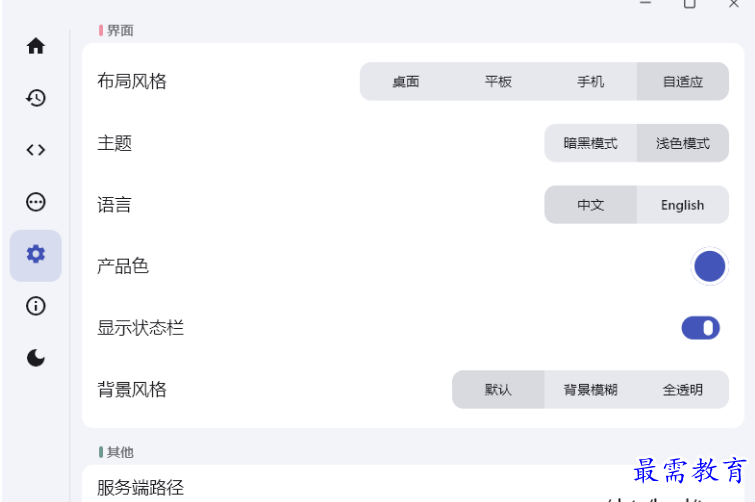Click the moon dark mode icon
The height and width of the screenshot is (502, 755).
pyautogui.click(x=36, y=358)
